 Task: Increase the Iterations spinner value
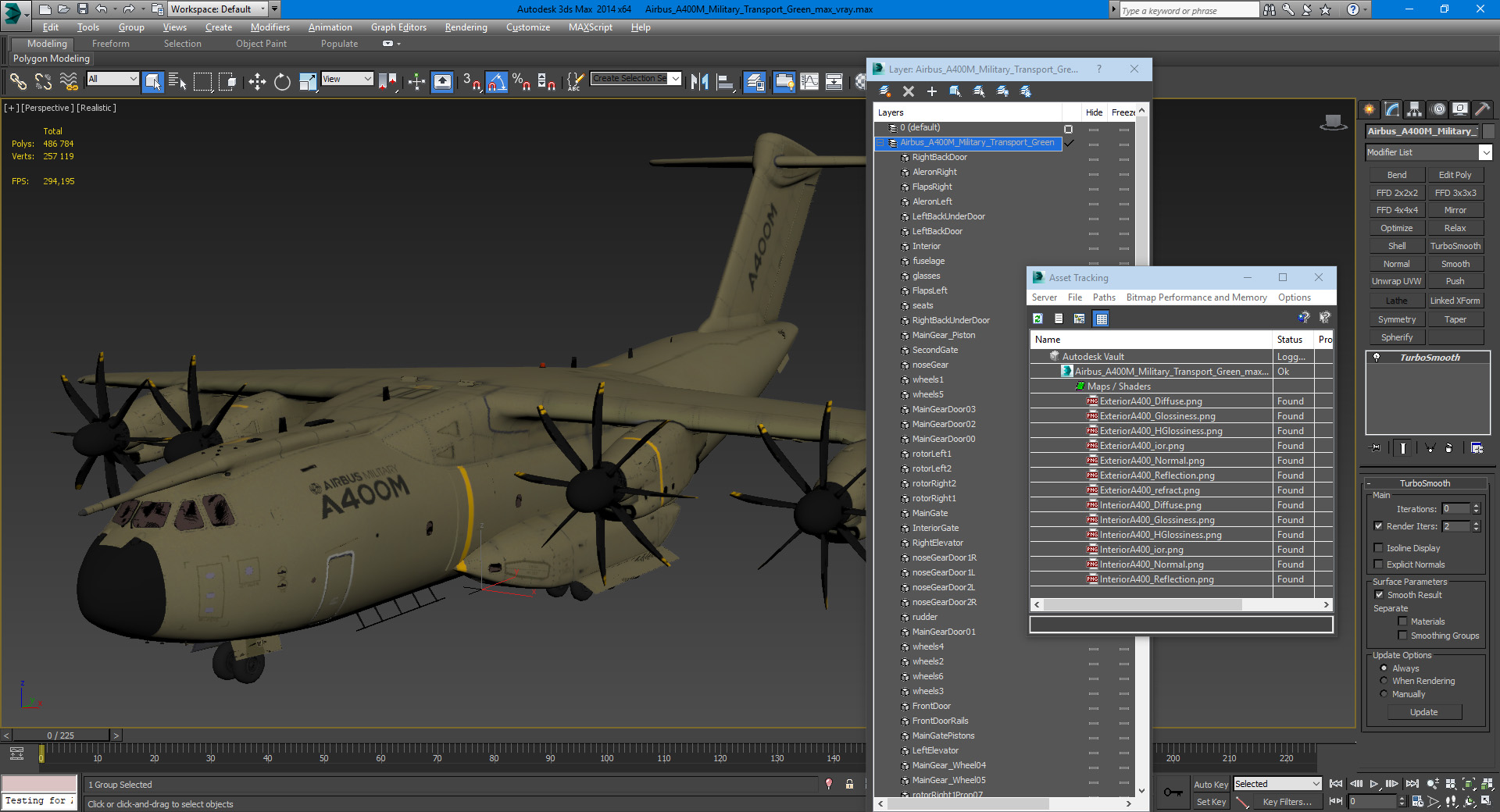coord(1477,506)
